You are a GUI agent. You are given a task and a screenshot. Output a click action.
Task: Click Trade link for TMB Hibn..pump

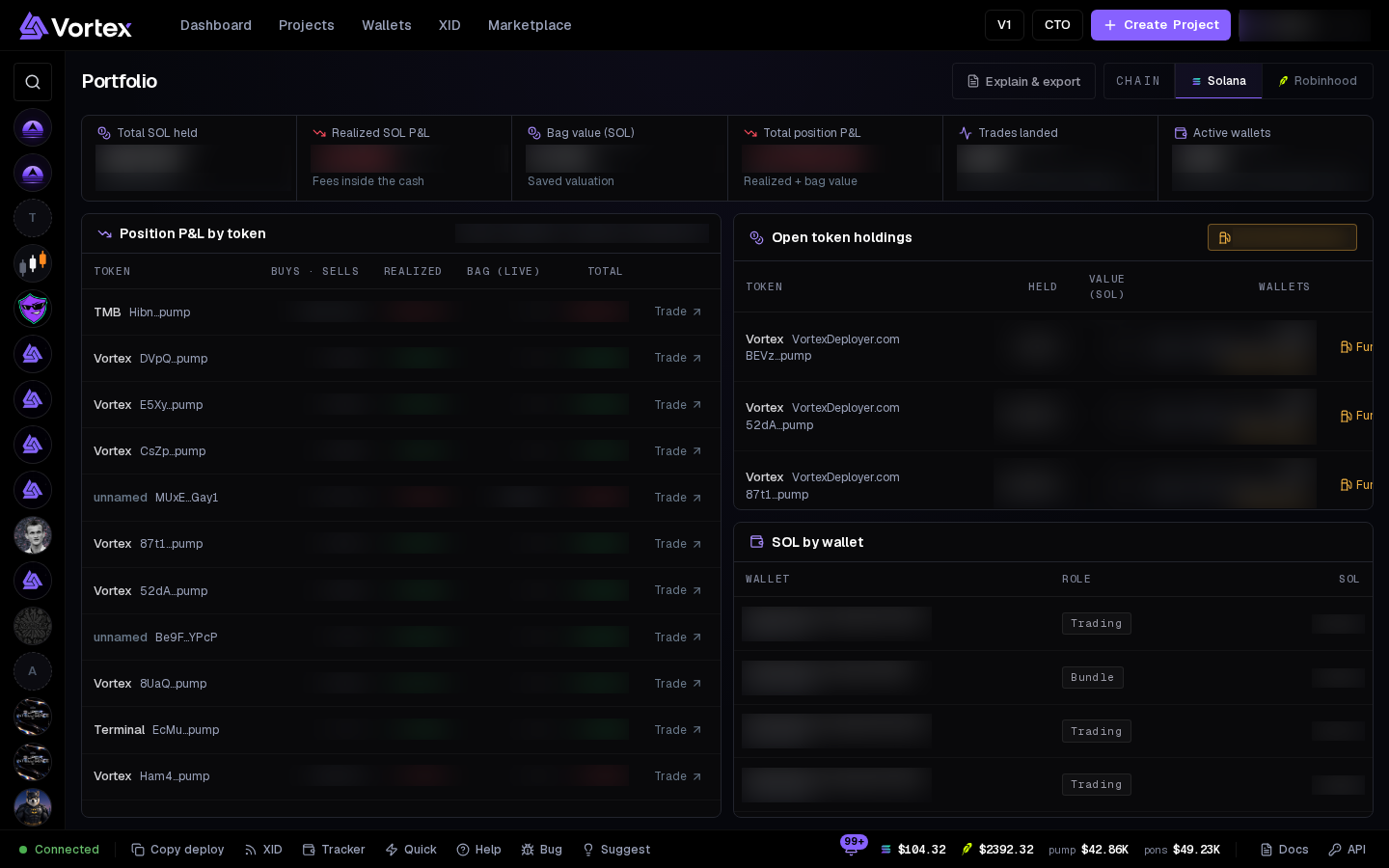(x=678, y=312)
